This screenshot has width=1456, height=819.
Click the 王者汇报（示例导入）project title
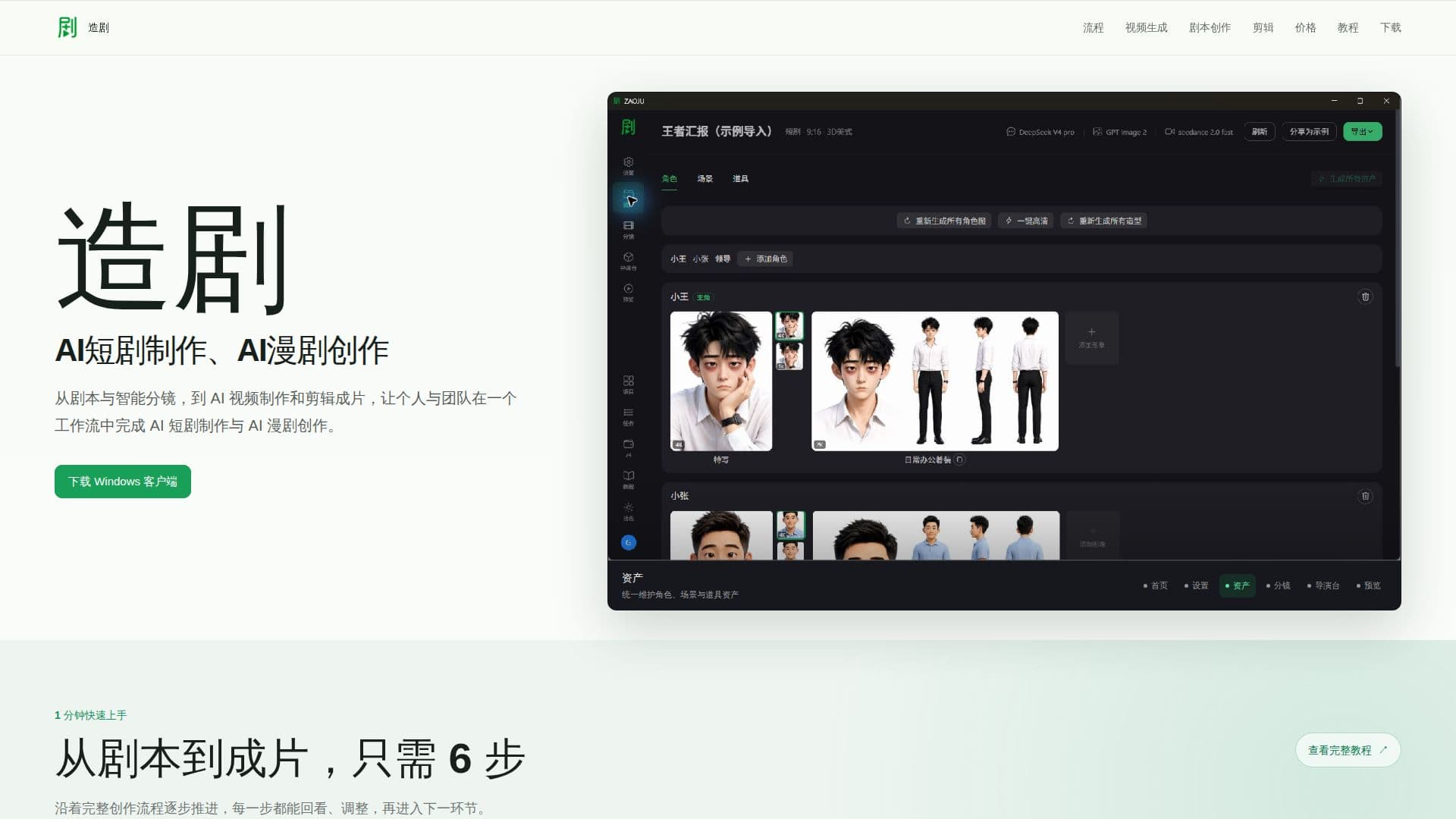[717, 132]
